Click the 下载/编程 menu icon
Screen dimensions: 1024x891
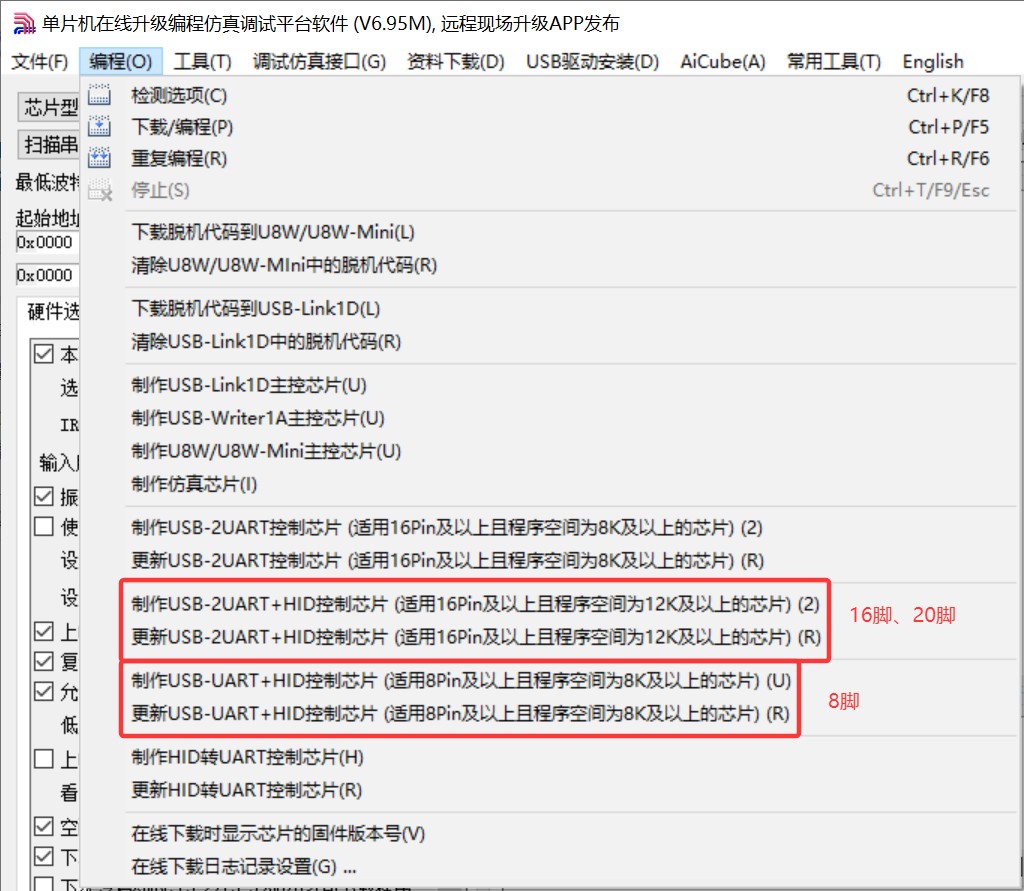tap(99, 126)
